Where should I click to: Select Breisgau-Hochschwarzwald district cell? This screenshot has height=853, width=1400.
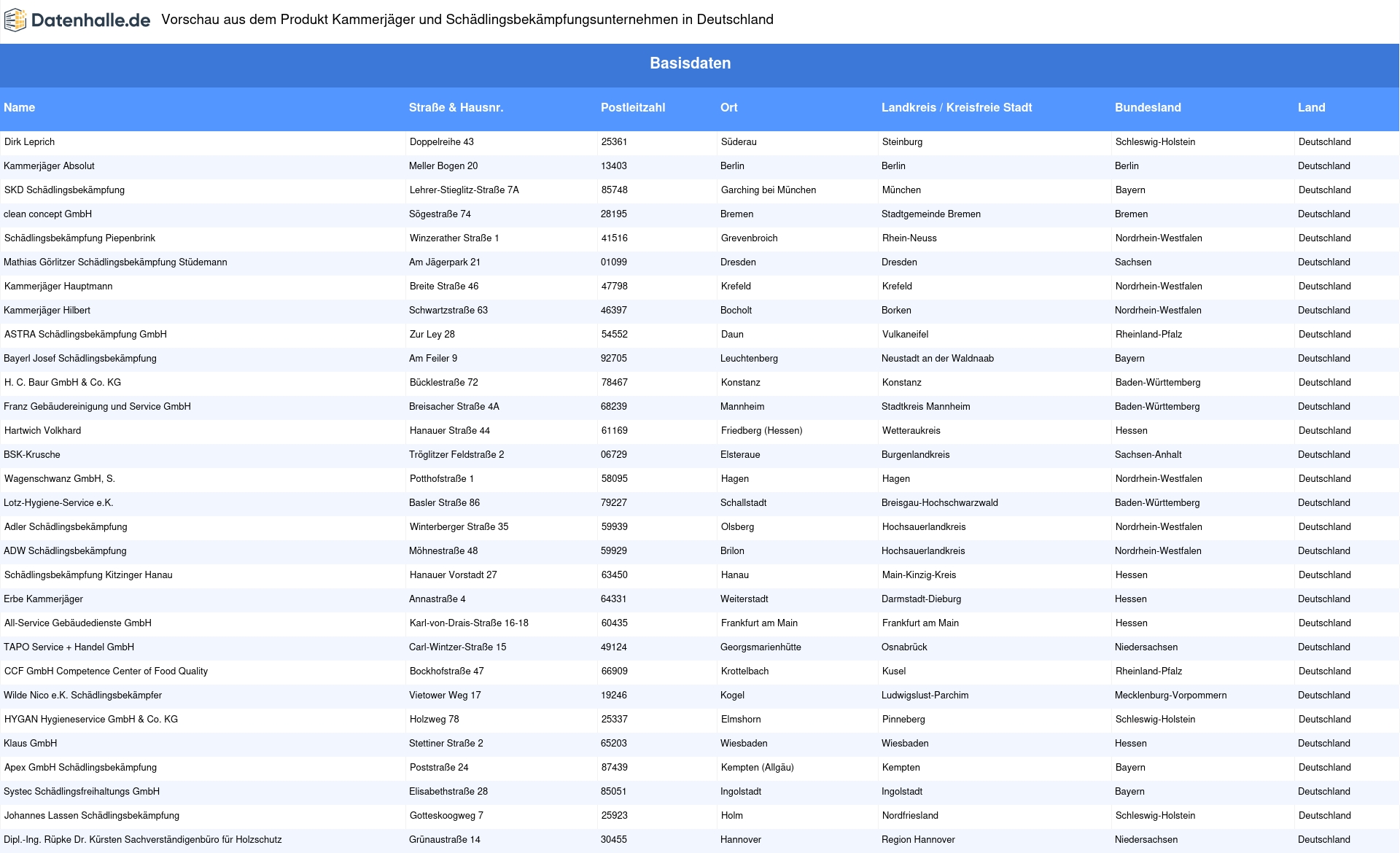click(940, 503)
